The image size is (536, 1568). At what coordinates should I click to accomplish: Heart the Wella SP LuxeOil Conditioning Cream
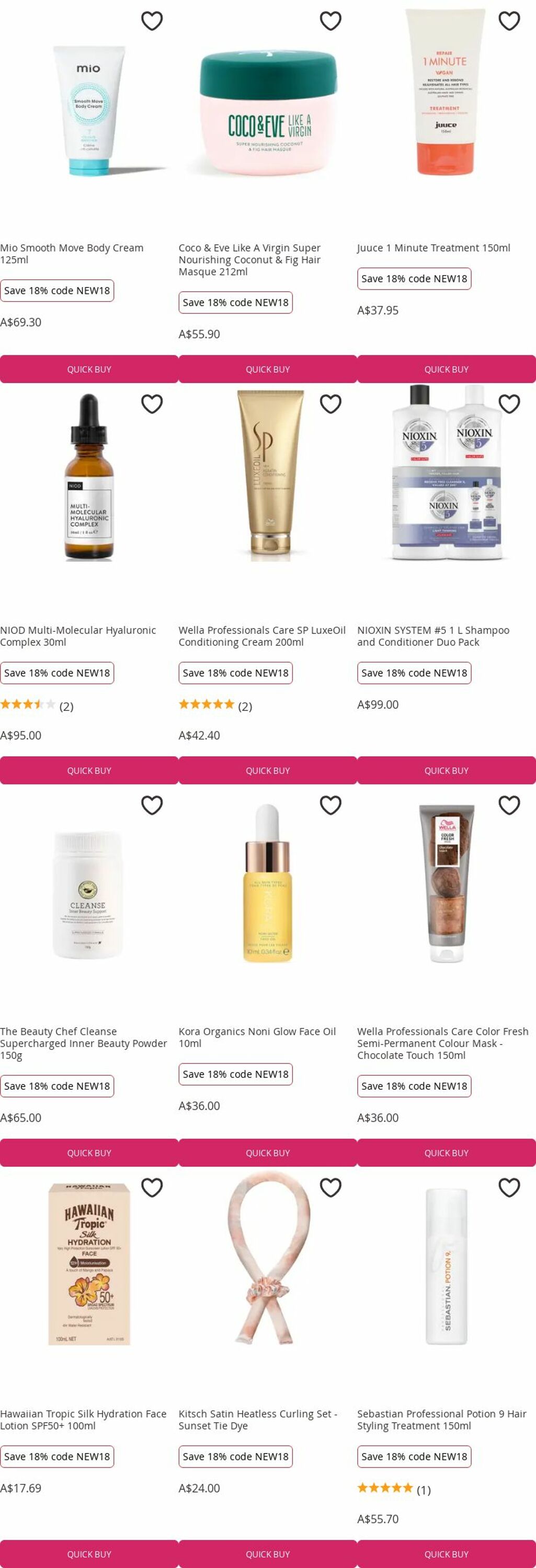point(330,403)
